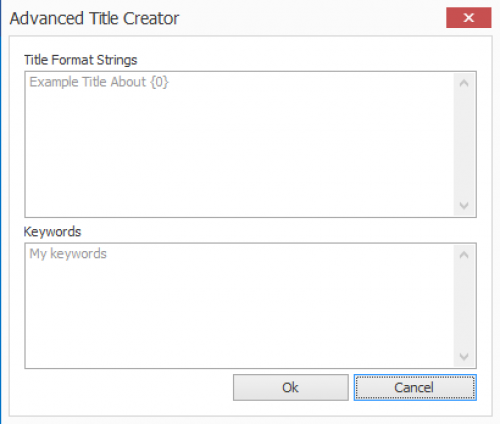Click the Keywords label
Viewport: 500px width, 424px height.
[52, 231]
